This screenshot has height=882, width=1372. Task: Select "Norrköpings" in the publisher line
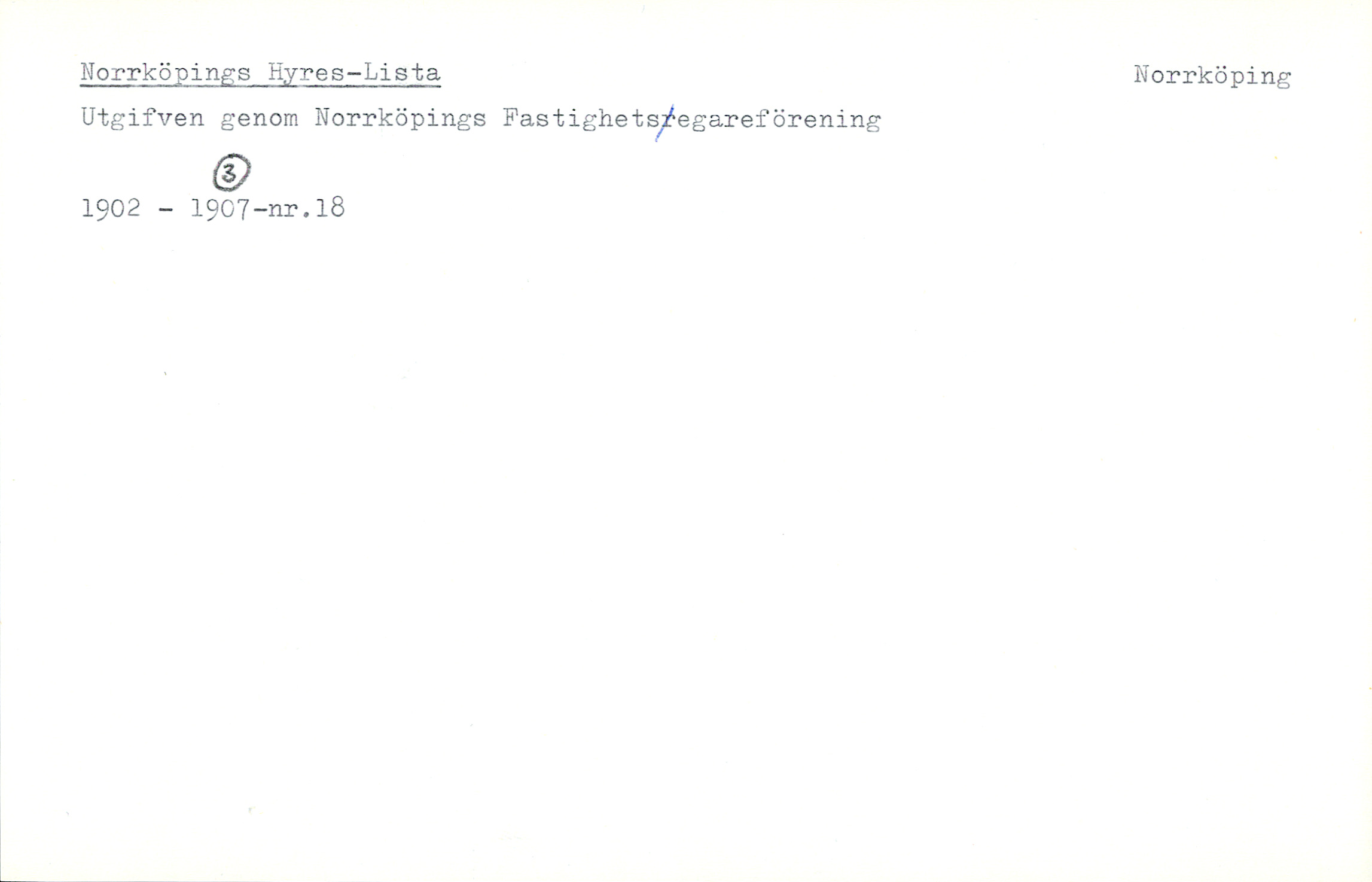(x=400, y=119)
